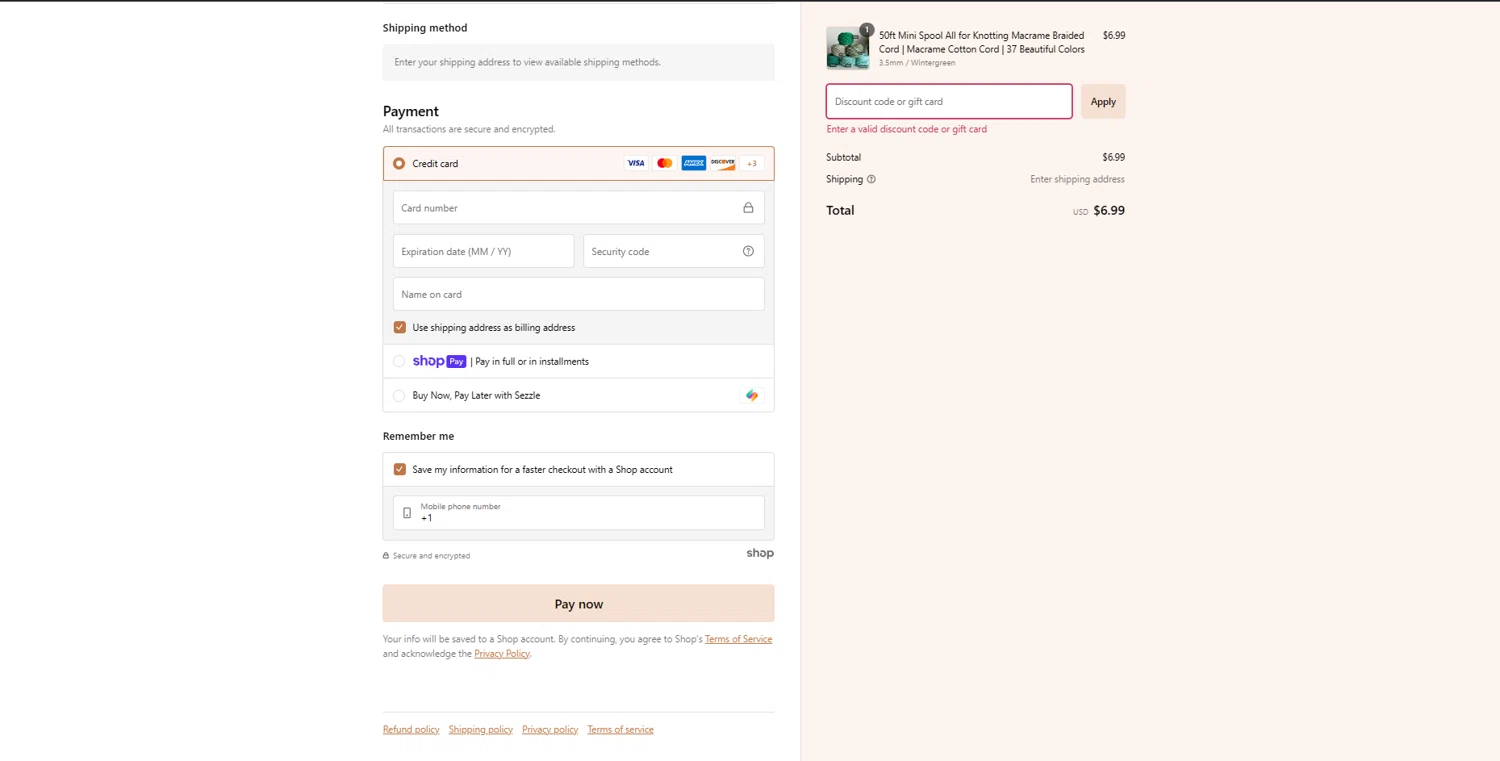Open the Refund policy footer link
This screenshot has height=761, width=1500.
click(411, 729)
